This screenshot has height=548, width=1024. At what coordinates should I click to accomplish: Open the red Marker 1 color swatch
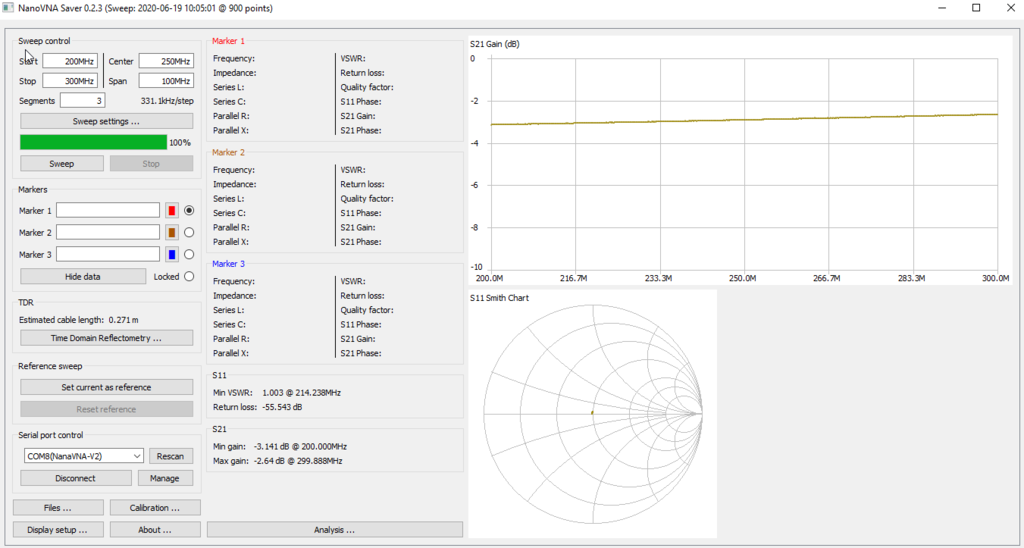click(x=172, y=210)
